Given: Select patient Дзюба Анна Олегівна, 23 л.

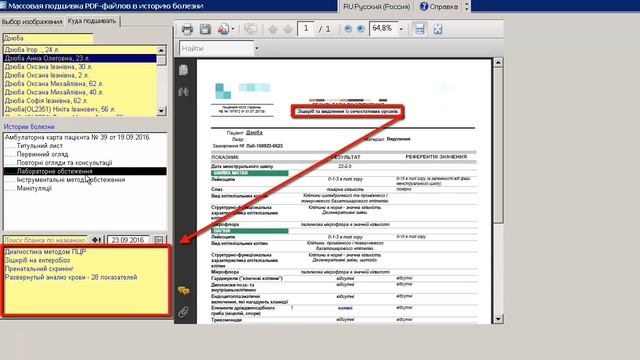Looking at the screenshot, I should [x=80, y=58].
